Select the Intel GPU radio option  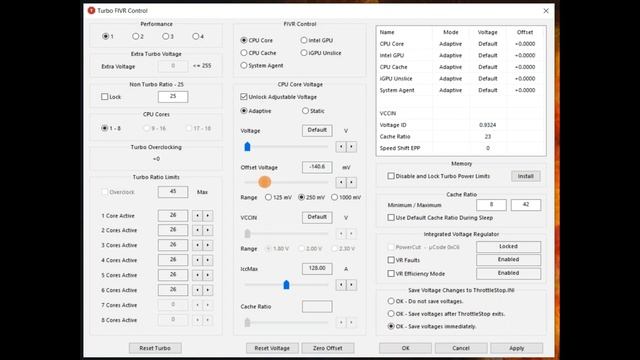point(304,40)
